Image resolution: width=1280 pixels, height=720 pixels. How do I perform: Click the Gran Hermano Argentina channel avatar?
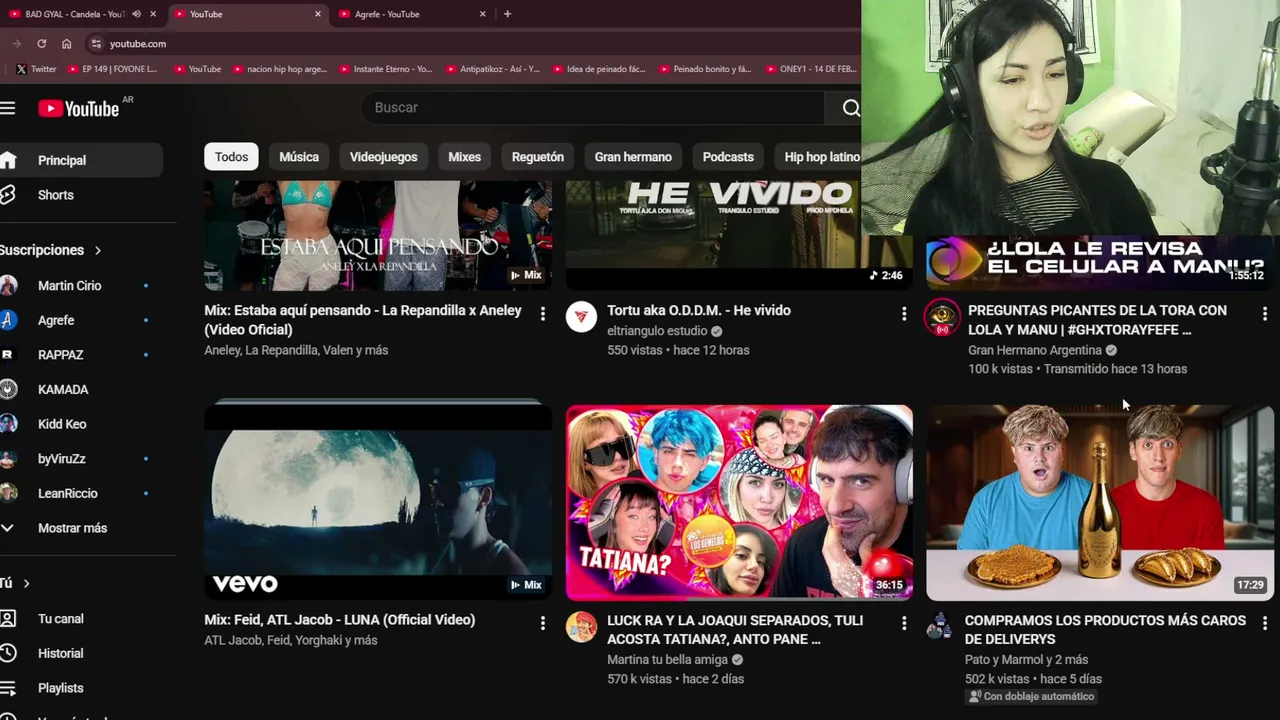[942, 317]
